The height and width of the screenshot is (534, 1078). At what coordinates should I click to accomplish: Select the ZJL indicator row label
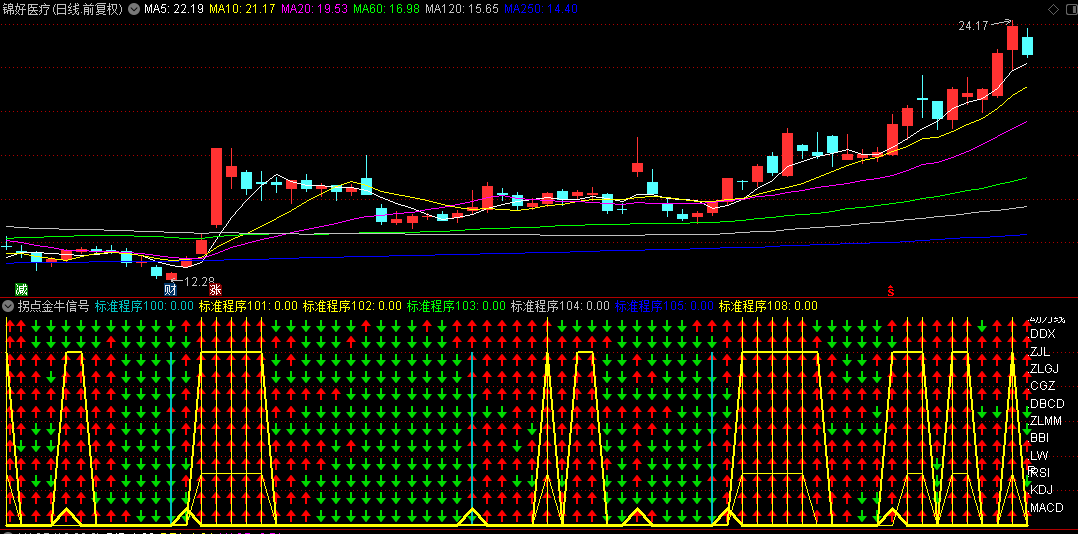1040,351
